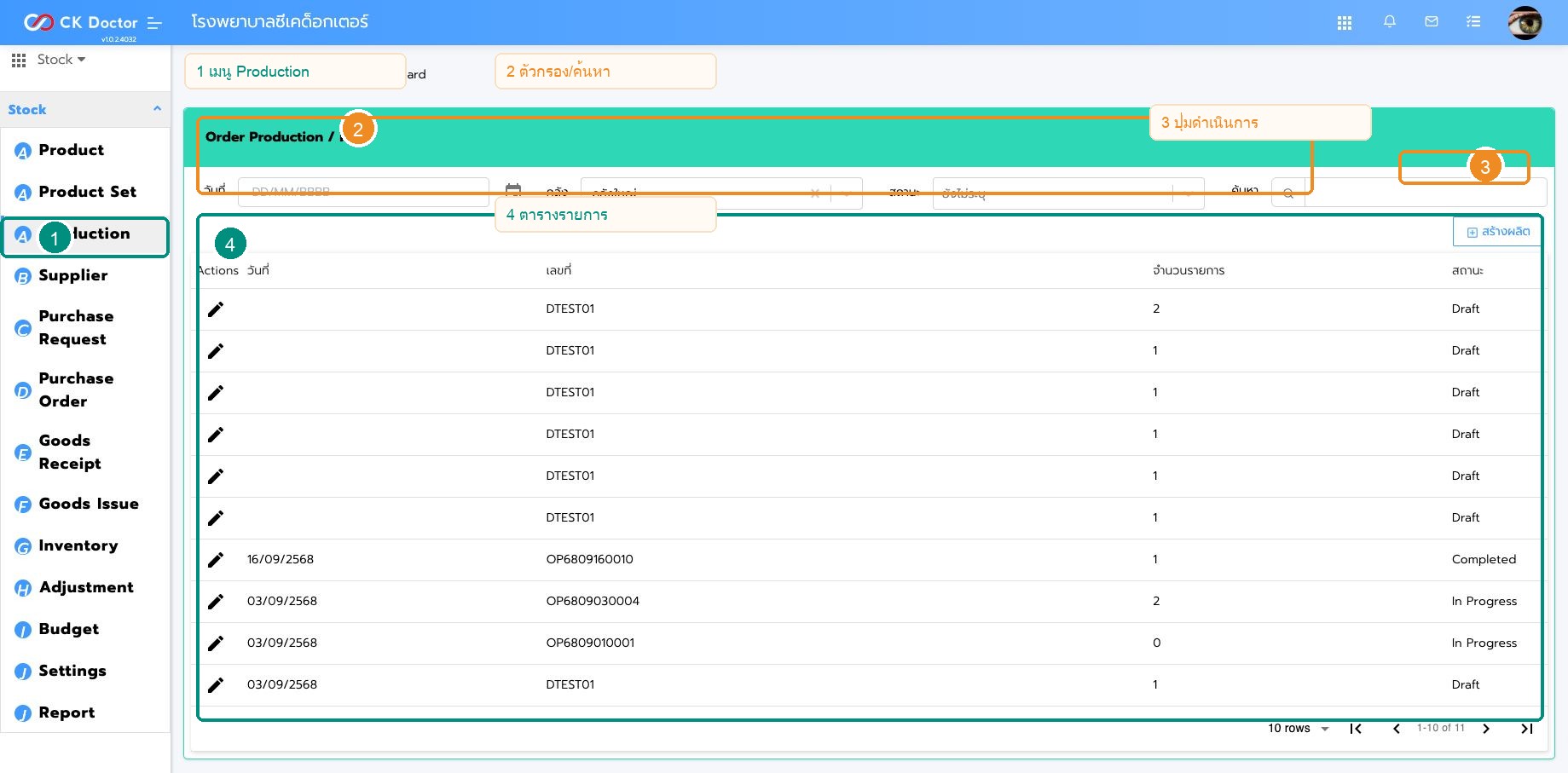
Task: Open the warehouse (คลัง) filter dropdown
Action: coord(721,193)
